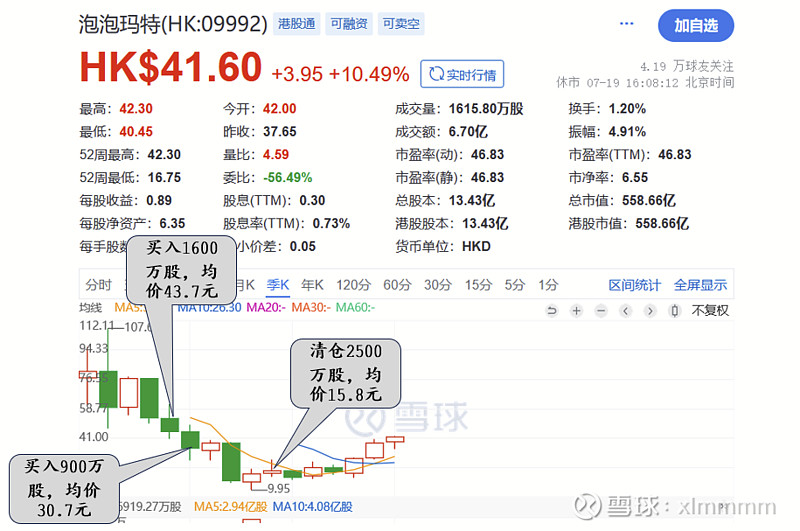Click the stock title 泡泡玛特(HK:09992)
Image resolution: width=800 pixels, height=531 pixels.
(x=173, y=24)
